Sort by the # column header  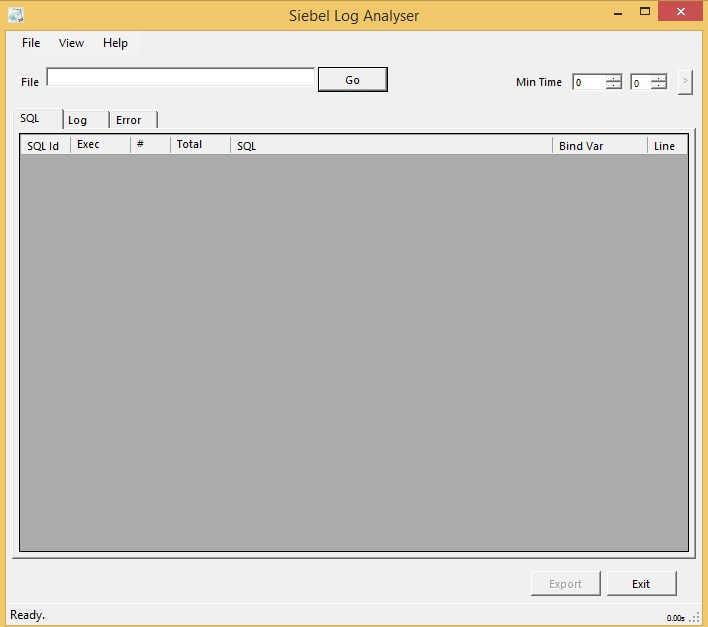point(150,144)
